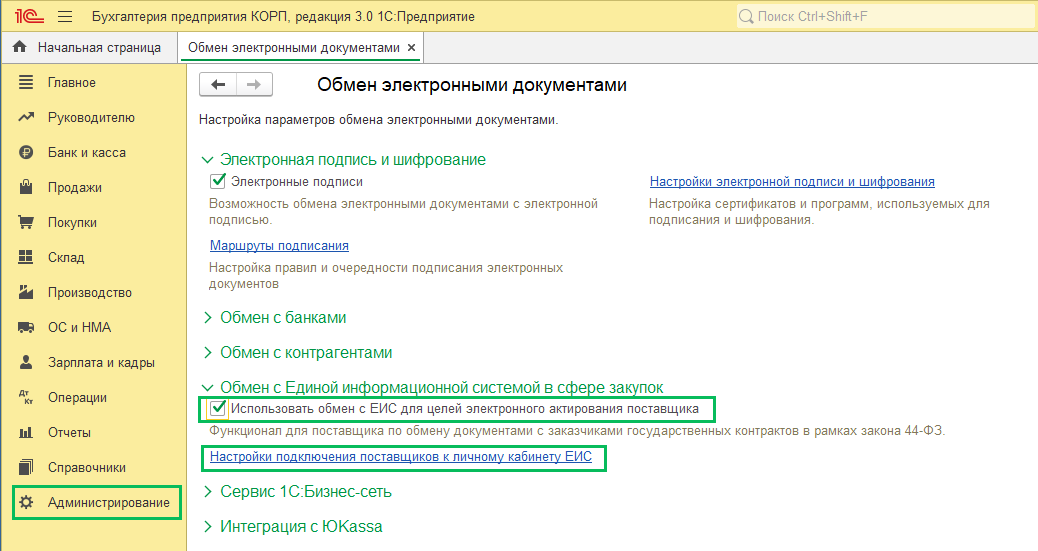The height and width of the screenshot is (551, 1038).
Task: Expand the Обмен с банками section
Action: (207, 318)
